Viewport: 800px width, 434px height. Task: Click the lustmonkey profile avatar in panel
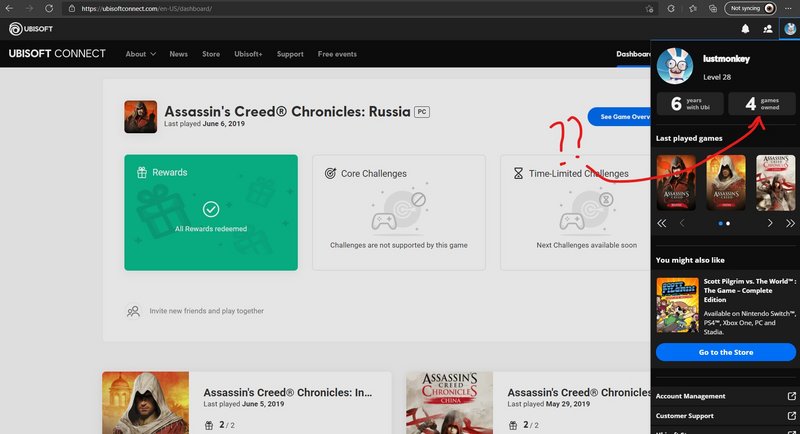(674, 66)
